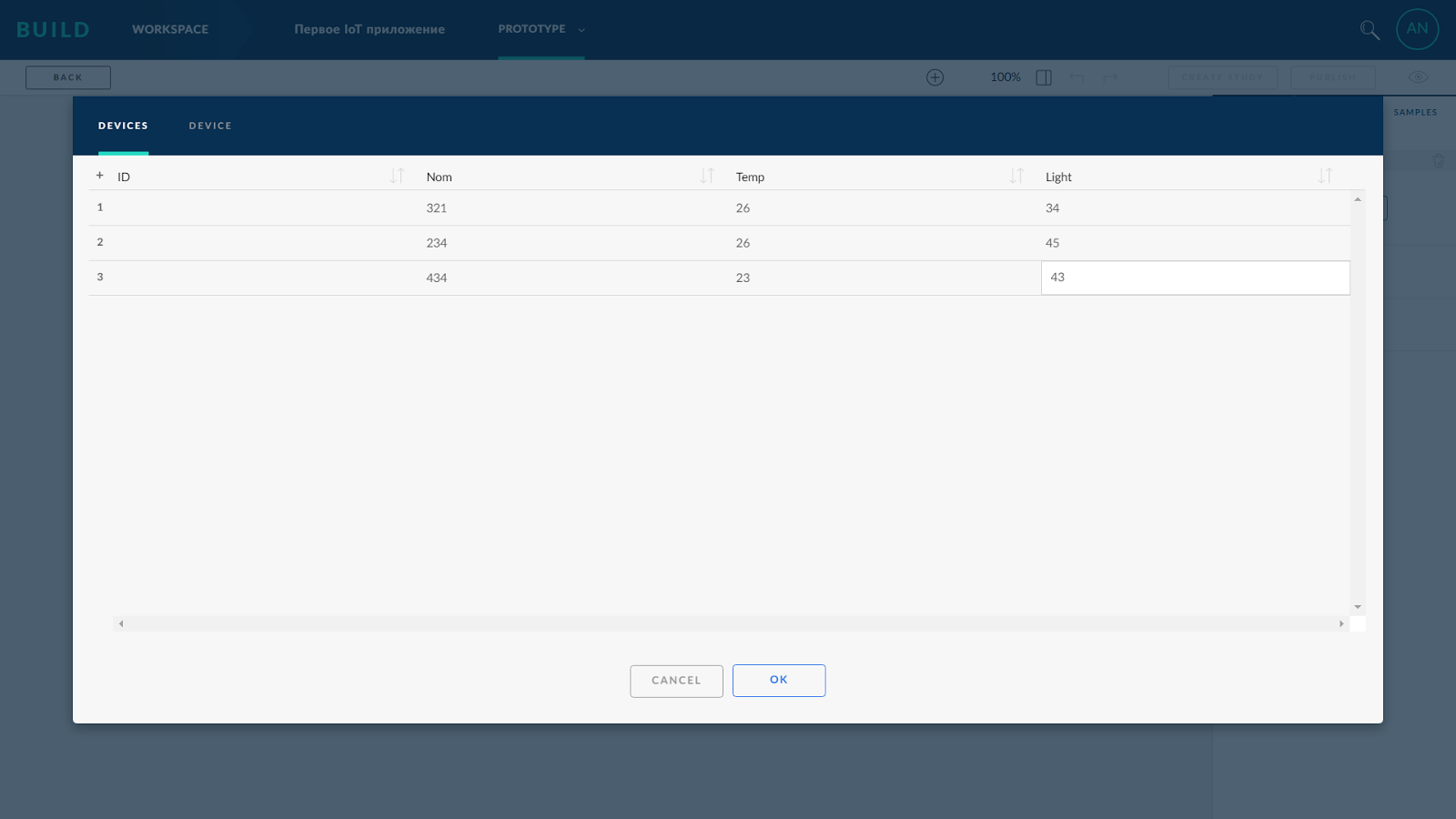This screenshot has height=819, width=1456.
Task: Open the AN user avatar
Action: 1417,29
